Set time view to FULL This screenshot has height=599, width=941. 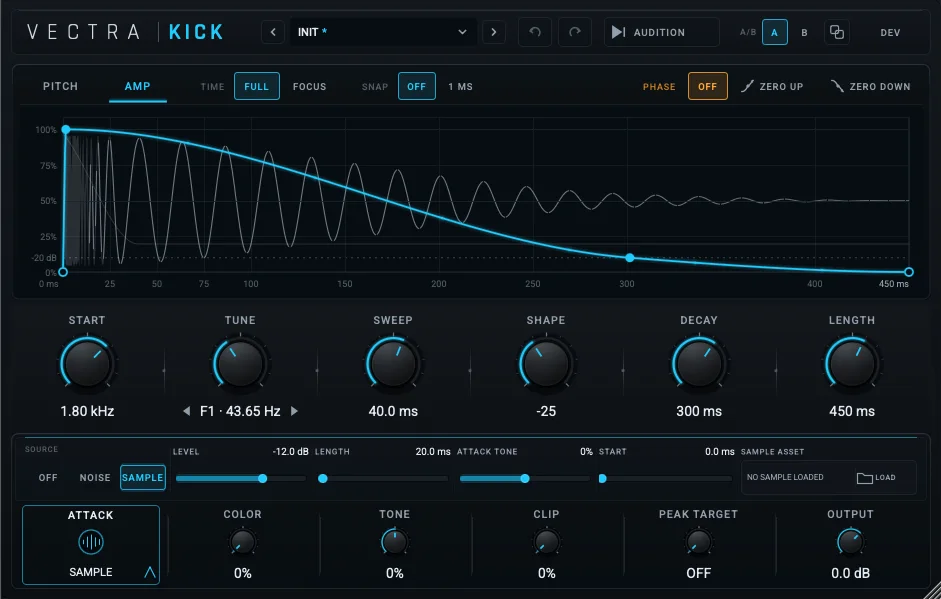tap(257, 86)
